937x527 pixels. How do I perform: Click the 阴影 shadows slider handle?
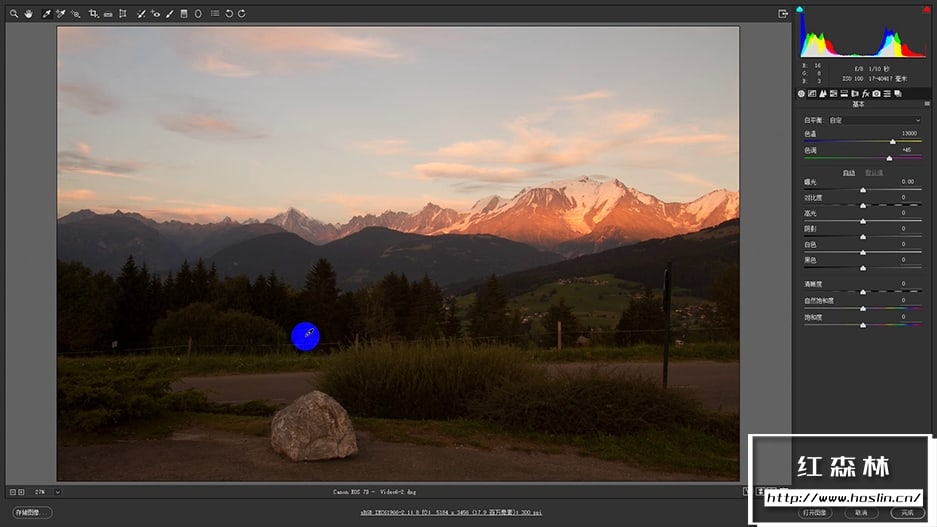863,237
